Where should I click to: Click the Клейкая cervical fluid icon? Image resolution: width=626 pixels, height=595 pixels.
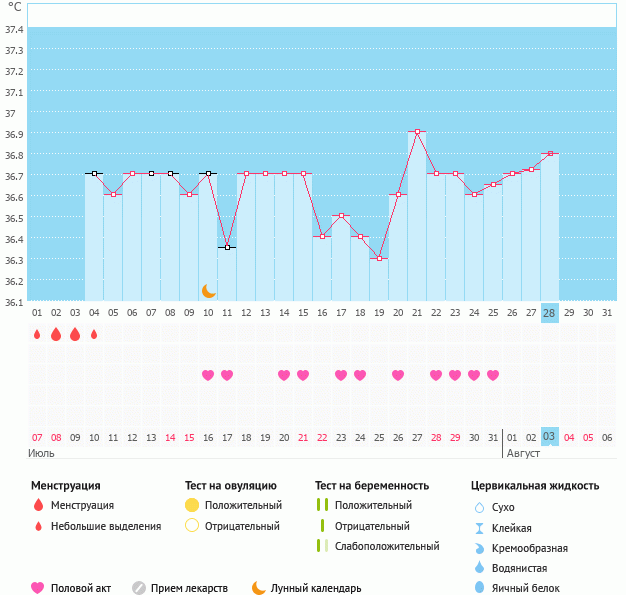(479, 528)
